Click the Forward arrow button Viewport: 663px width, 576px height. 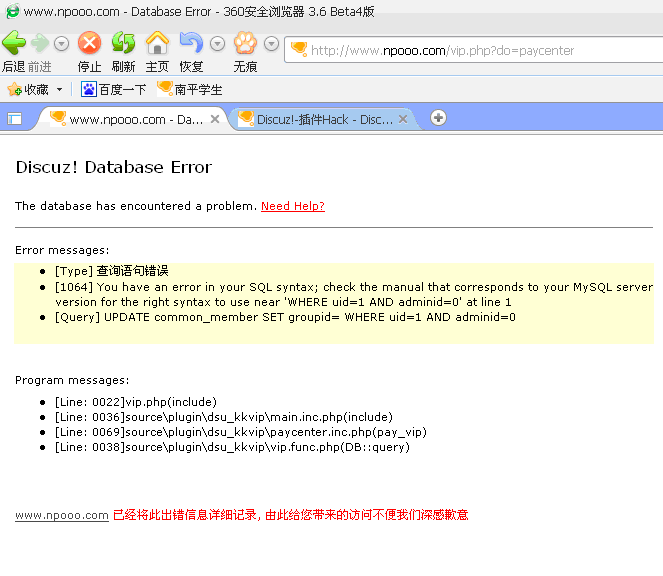tap(40, 43)
